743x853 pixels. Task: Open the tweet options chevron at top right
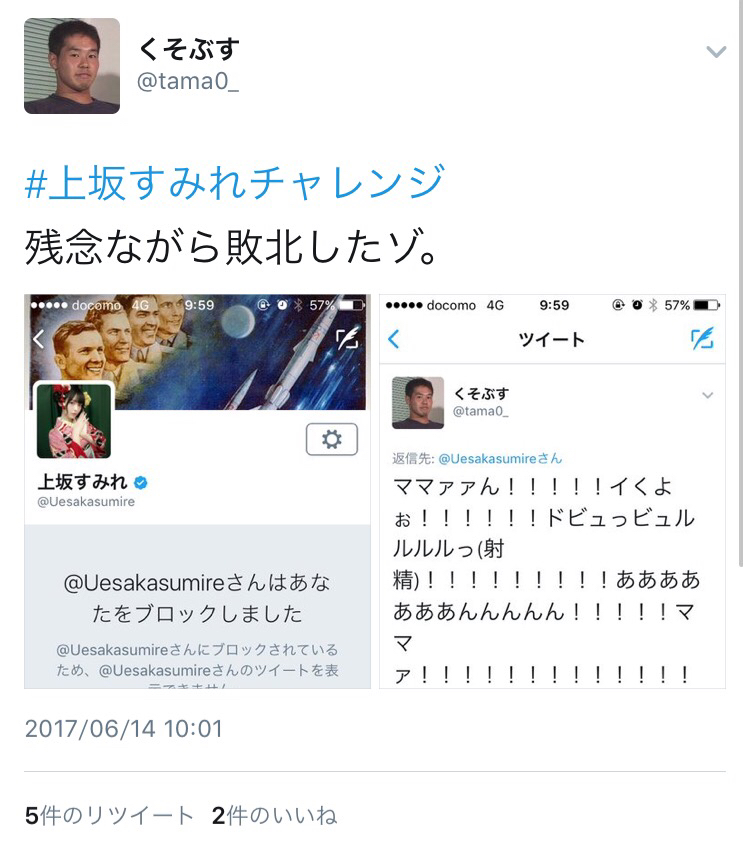coord(716,52)
